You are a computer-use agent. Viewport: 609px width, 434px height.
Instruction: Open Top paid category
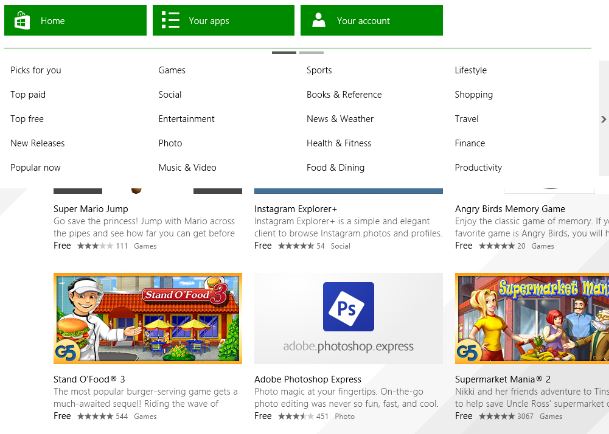(x=28, y=95)
